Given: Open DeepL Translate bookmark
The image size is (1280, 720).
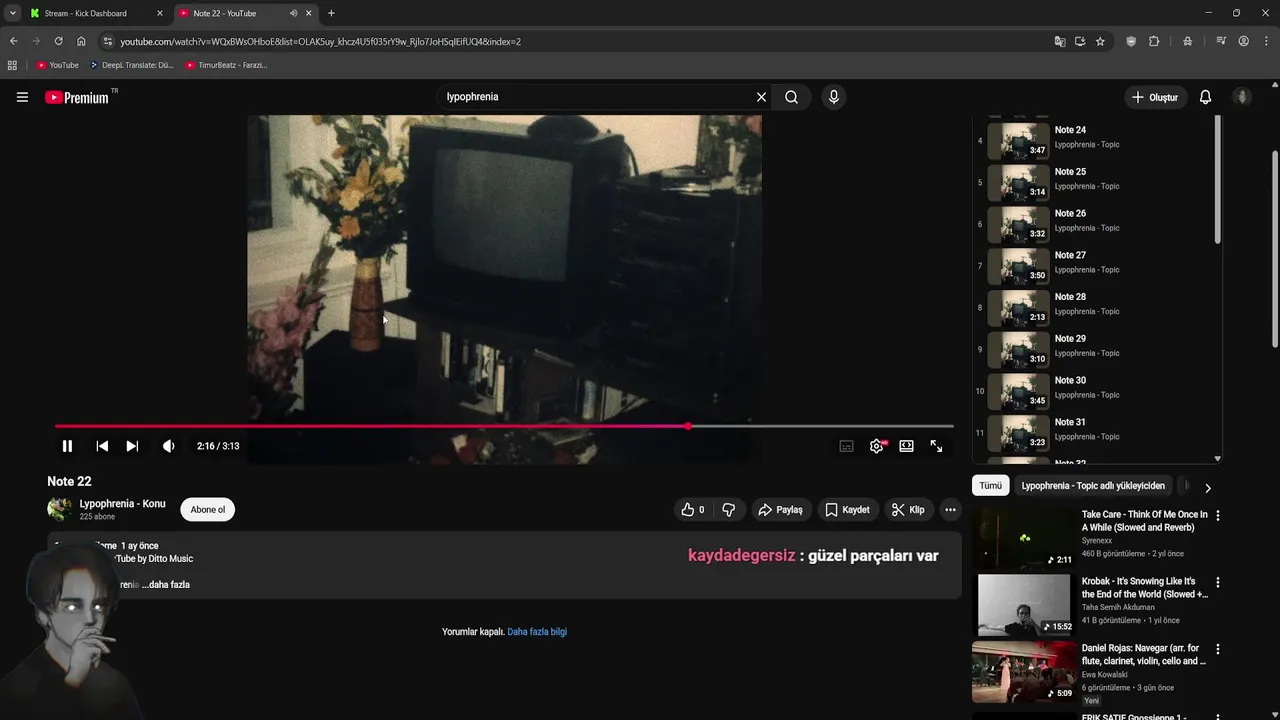Looking at the screenshot, I should tap(131, 65).
